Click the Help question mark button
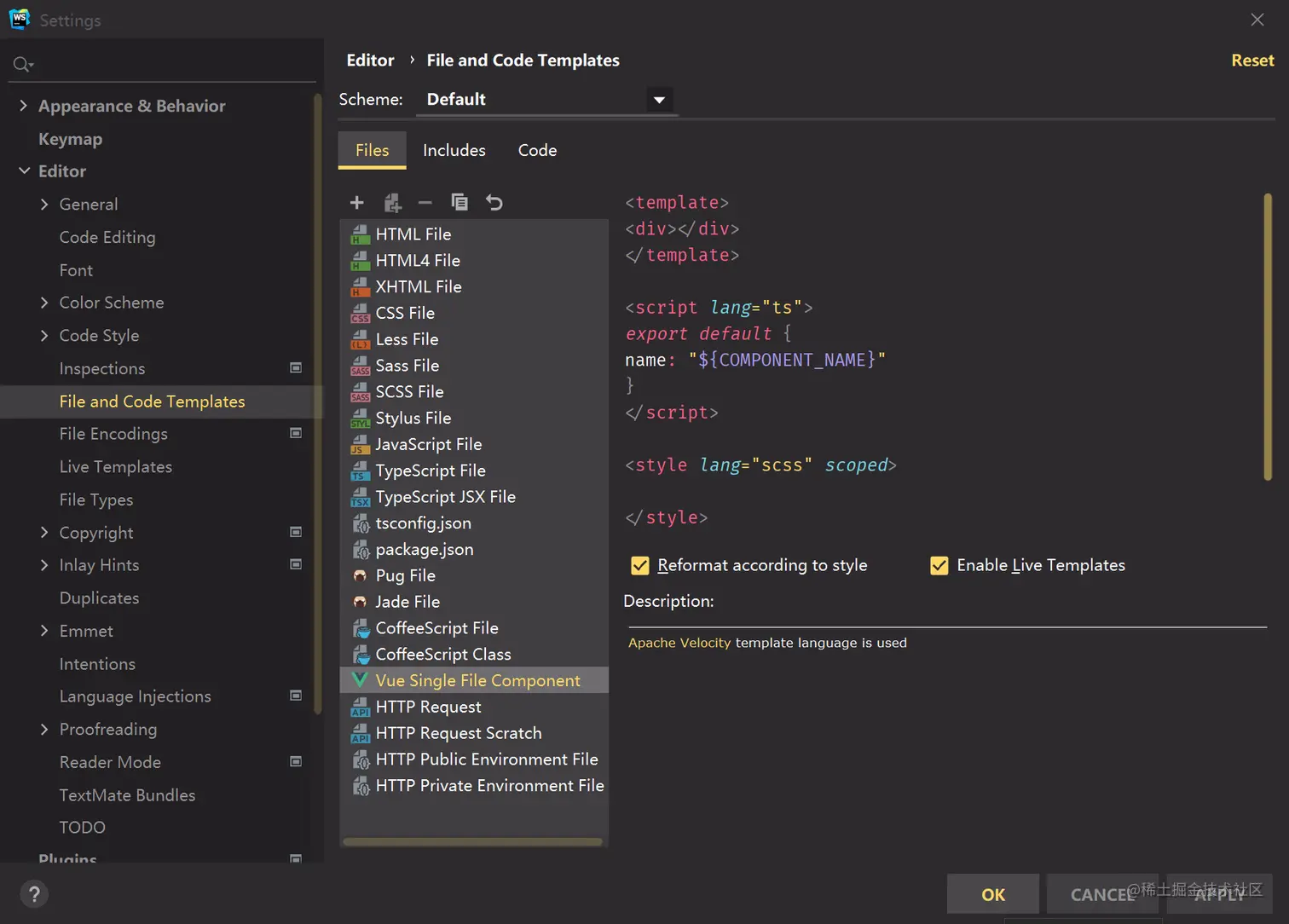 point(34,894)
